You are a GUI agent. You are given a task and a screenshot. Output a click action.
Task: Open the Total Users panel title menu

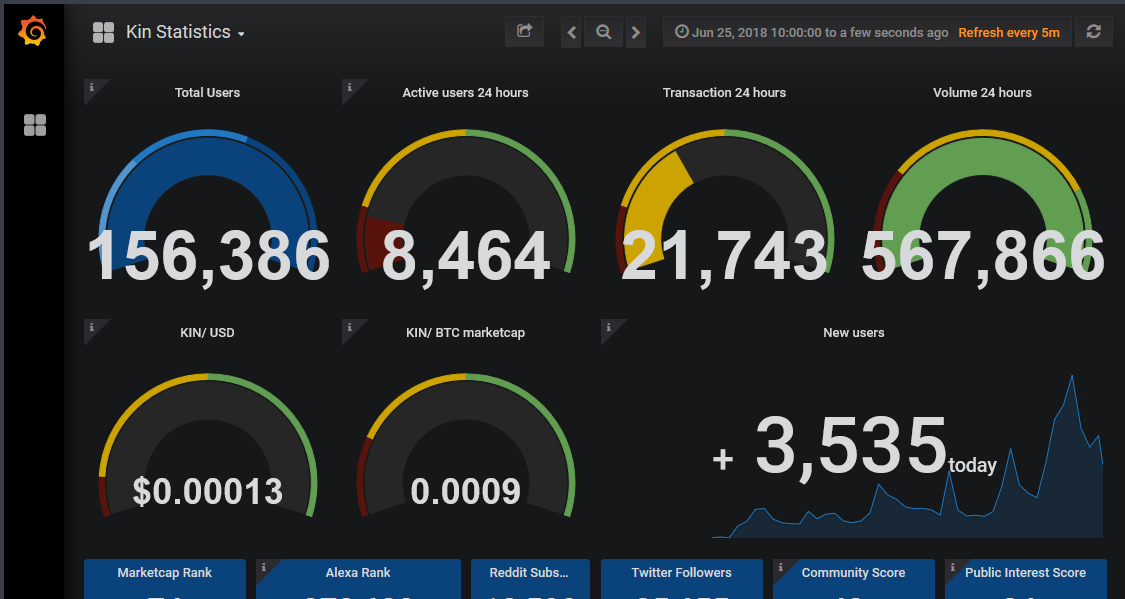click(x=207, y=93)
